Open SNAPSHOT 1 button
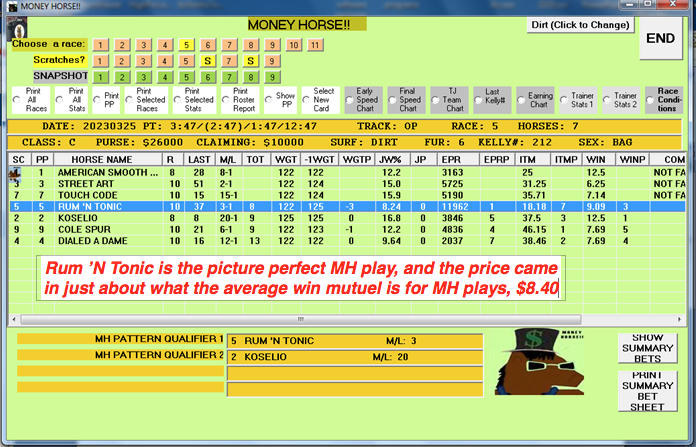The image size is (696, 447). [x=100, y=77]
